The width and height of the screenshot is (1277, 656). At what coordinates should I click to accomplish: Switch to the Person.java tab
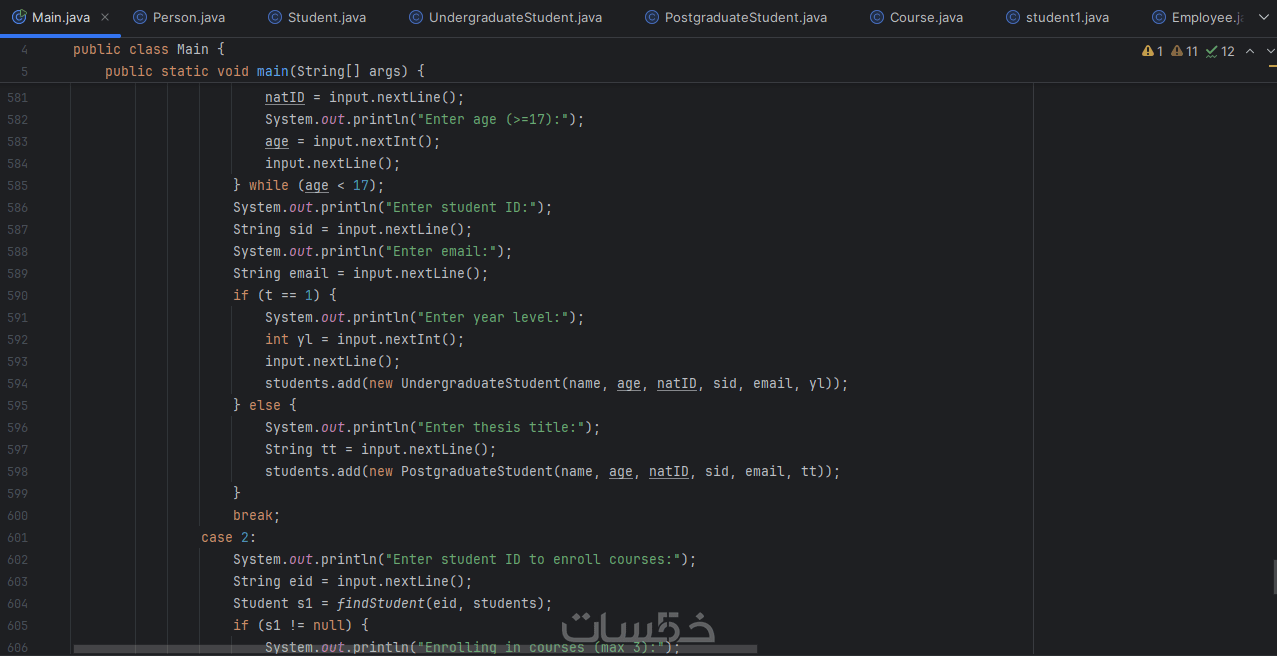click(179, 17)
